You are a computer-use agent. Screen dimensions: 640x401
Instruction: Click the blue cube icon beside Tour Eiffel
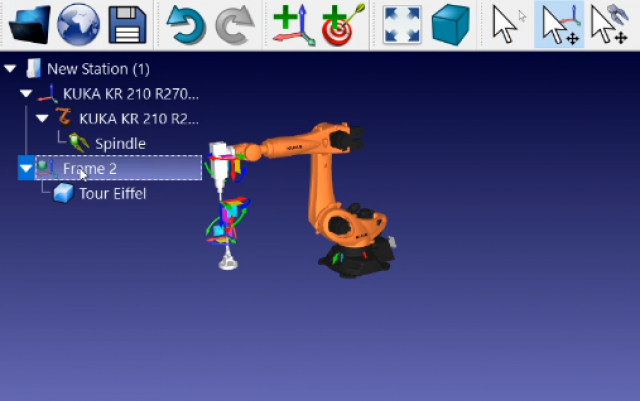click(64, 193)
